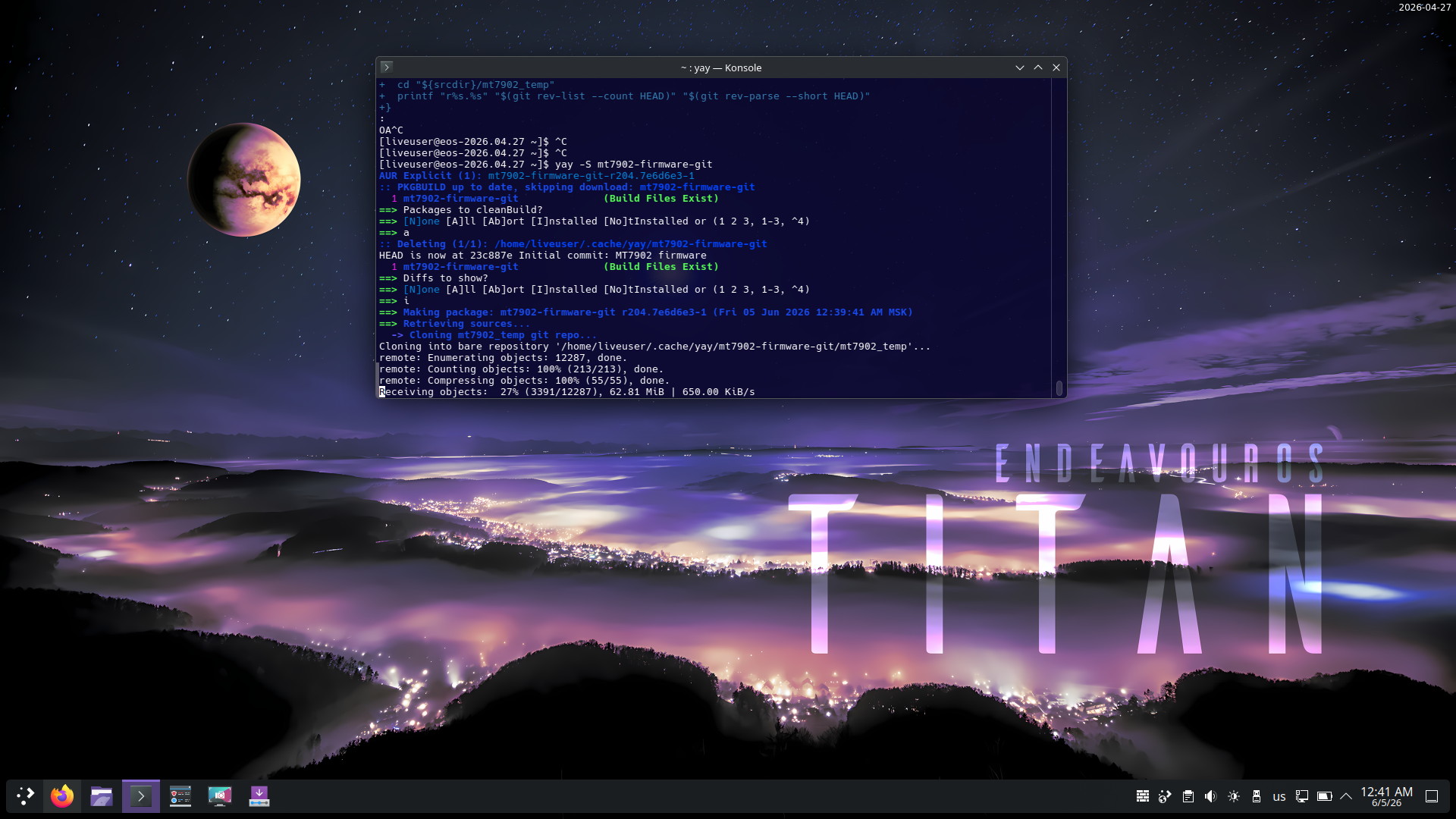Image resolution: width=1456 pixels, height=819 pixels.
Task: Open the Dolphin file manager
Action: click(102, 796)
